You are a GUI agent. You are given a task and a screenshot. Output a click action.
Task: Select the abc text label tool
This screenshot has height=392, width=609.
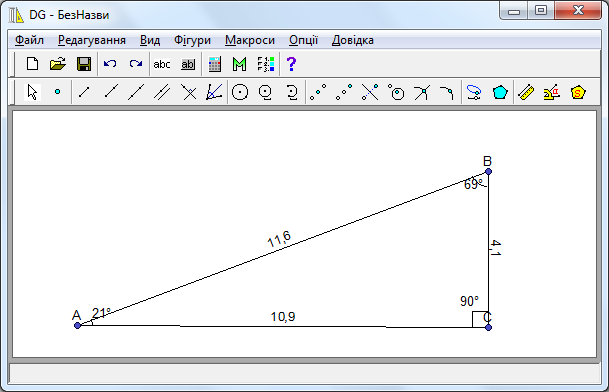click(x=162, y=64)
